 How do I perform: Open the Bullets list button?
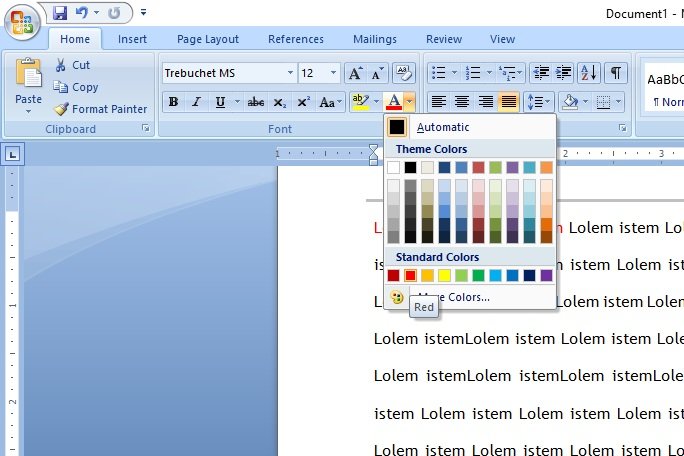coord(438,73)
